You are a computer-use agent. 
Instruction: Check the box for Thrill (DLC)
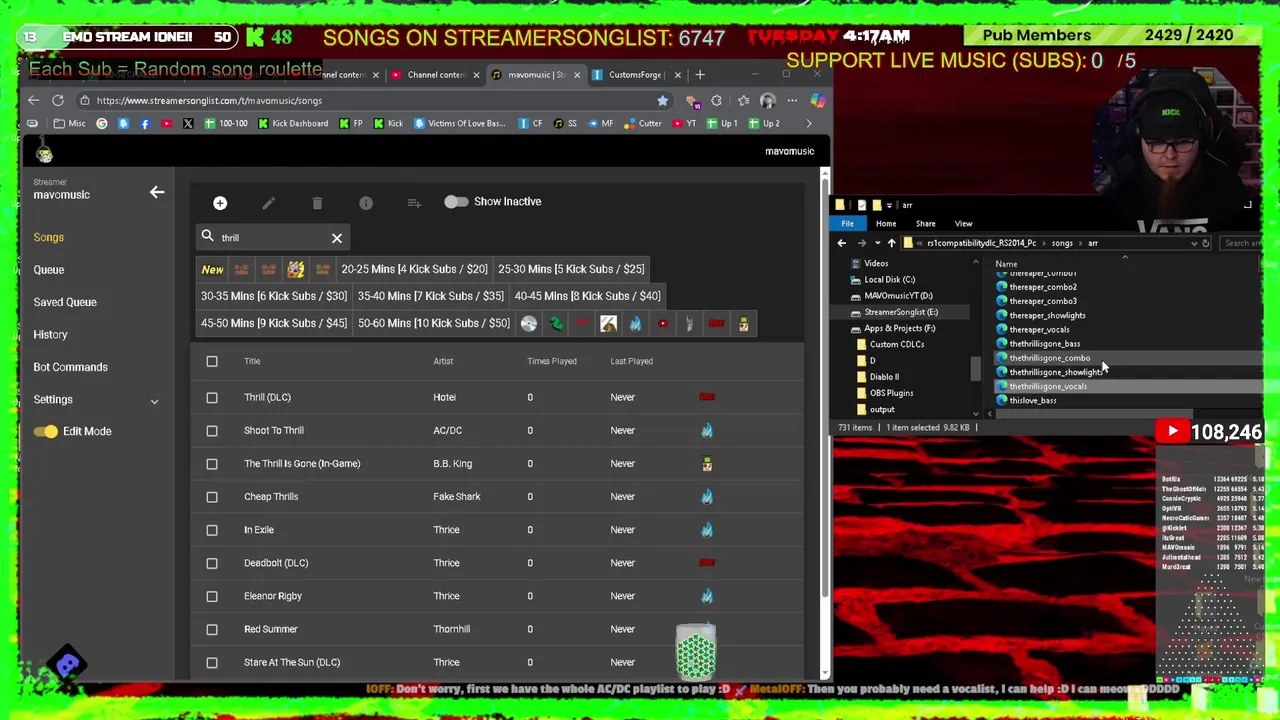click(212, 397)
